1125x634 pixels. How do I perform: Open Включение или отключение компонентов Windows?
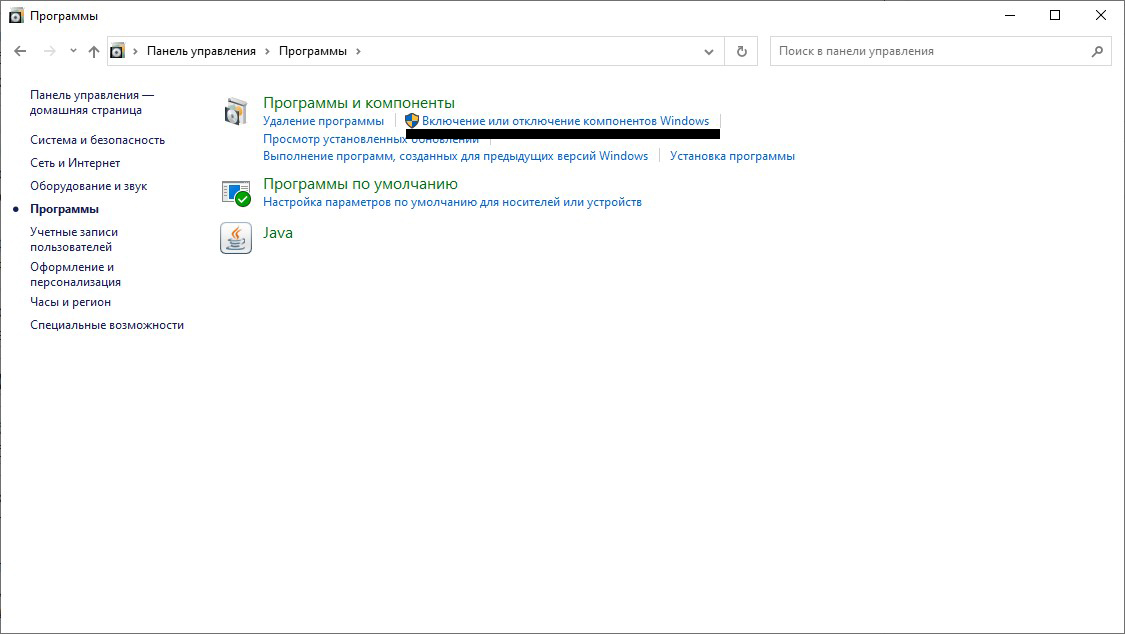565,121
